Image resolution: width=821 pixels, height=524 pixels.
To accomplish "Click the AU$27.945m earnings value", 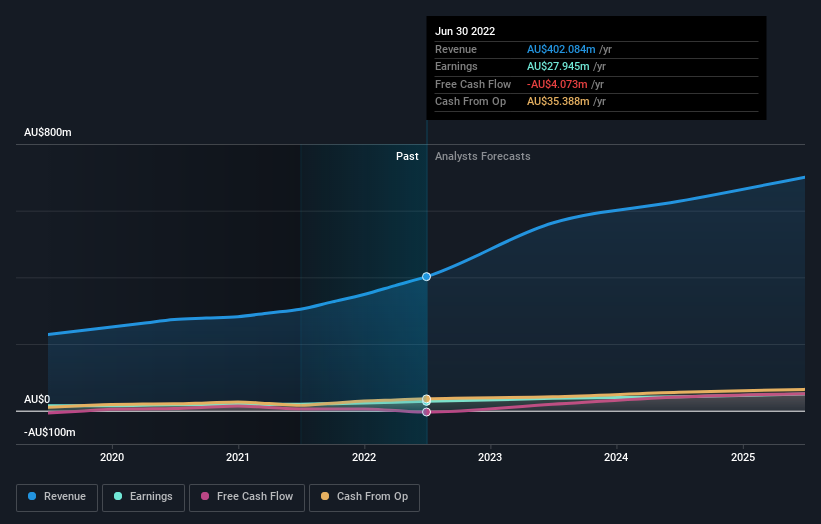I will click(558, 66).
